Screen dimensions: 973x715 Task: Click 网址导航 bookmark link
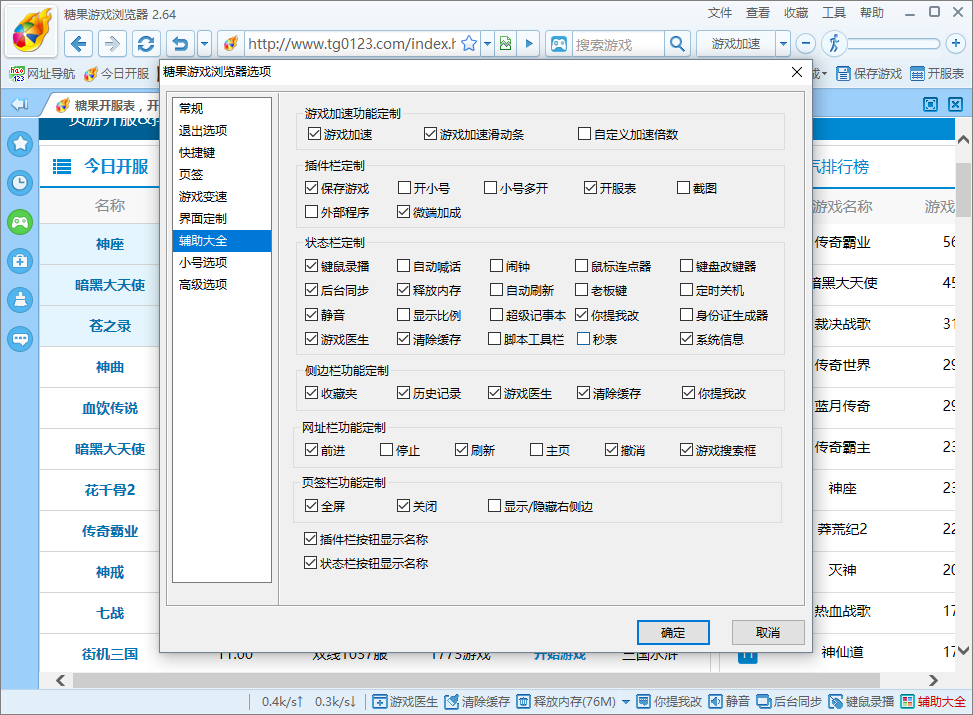point(42,74)
